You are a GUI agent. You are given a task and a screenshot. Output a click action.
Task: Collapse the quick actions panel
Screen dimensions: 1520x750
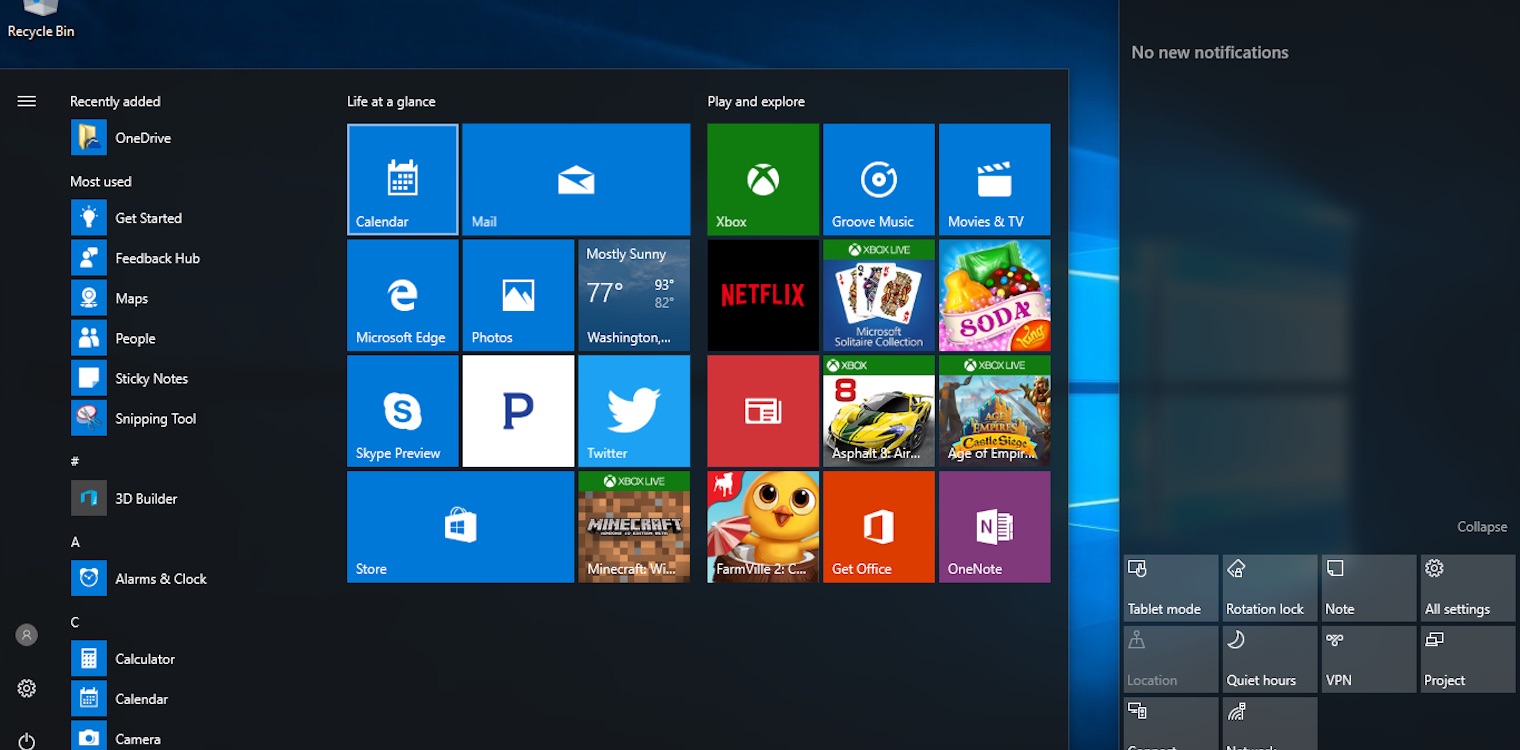click(x=1482, y=527)
